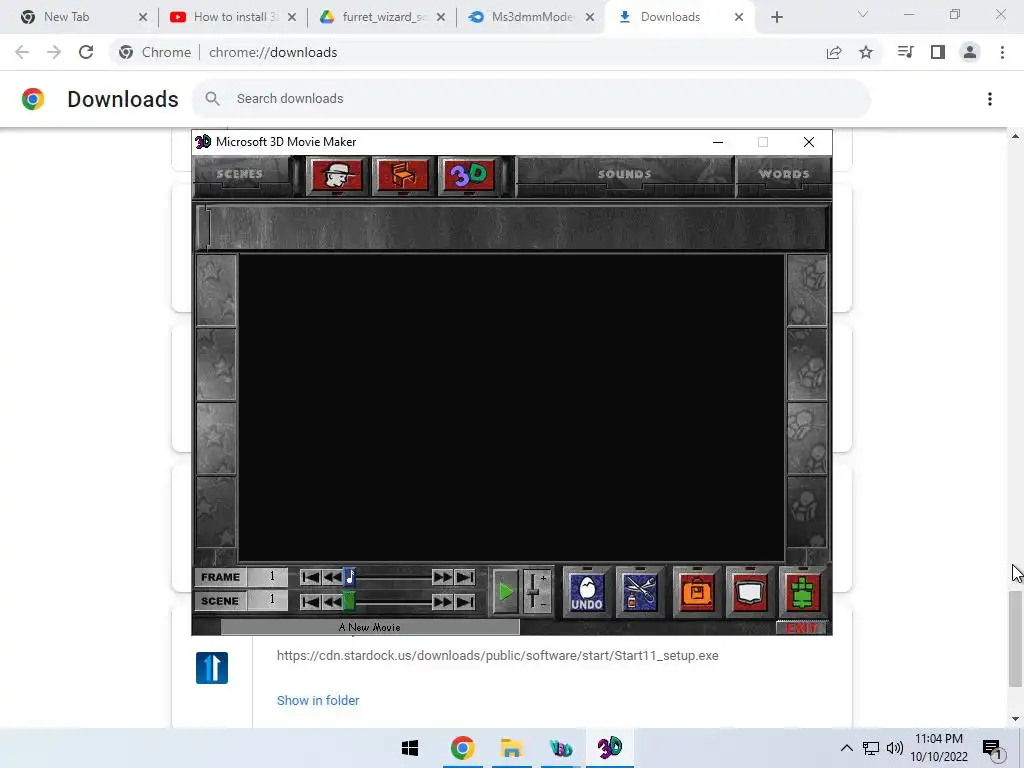The height and width of the screenshot is (768, 1024).
Task: Open the Scenes menu in Movie Maker
Action: click(240, 174)
